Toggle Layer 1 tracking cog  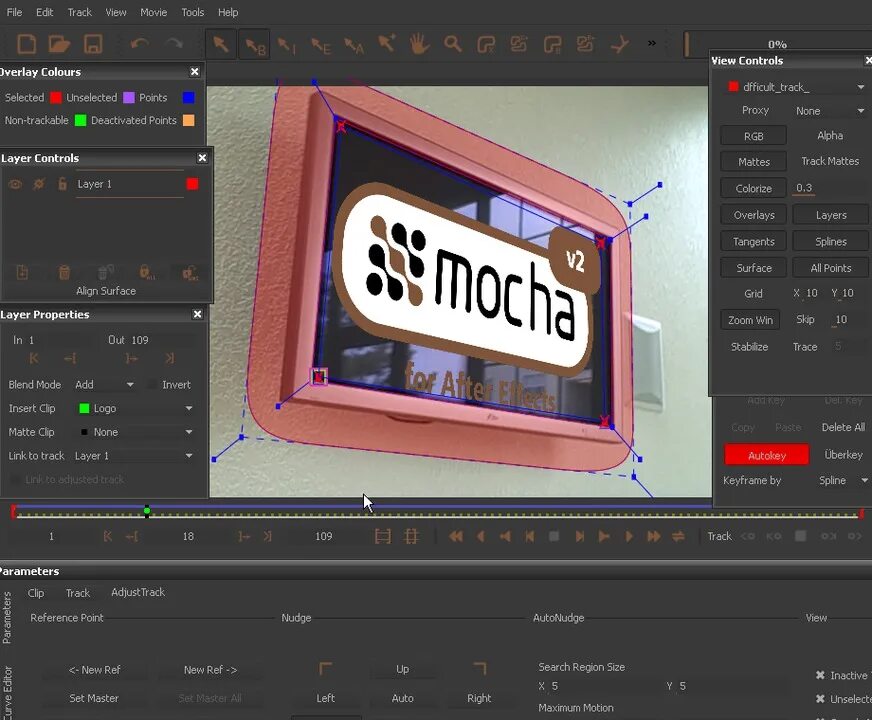point(38,184)
